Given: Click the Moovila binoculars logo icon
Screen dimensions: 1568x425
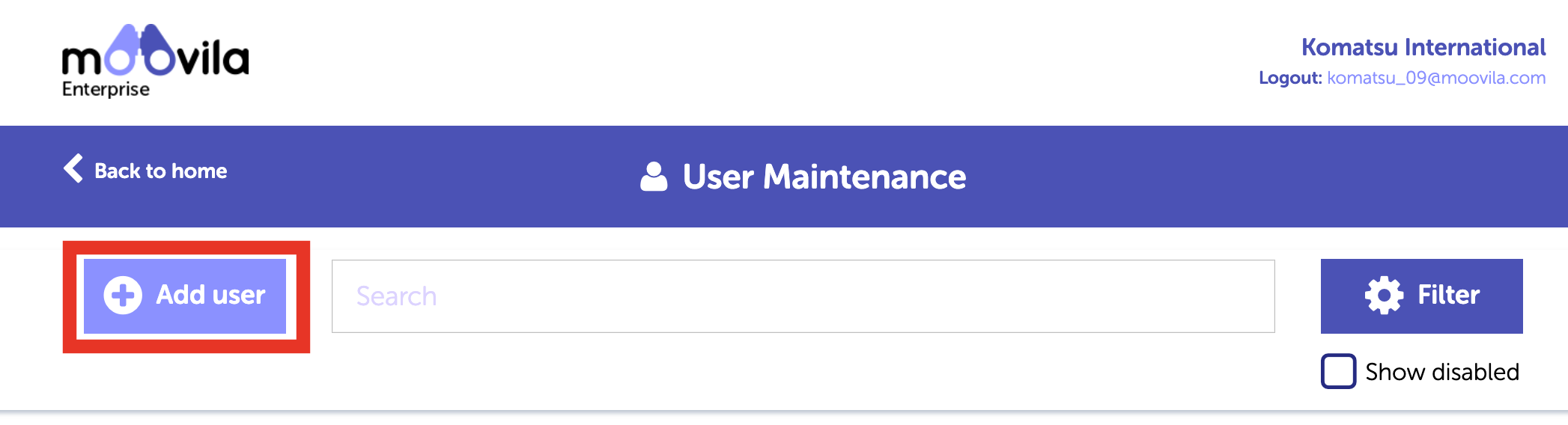Looking at the screenshot, I should click(140, 49).
